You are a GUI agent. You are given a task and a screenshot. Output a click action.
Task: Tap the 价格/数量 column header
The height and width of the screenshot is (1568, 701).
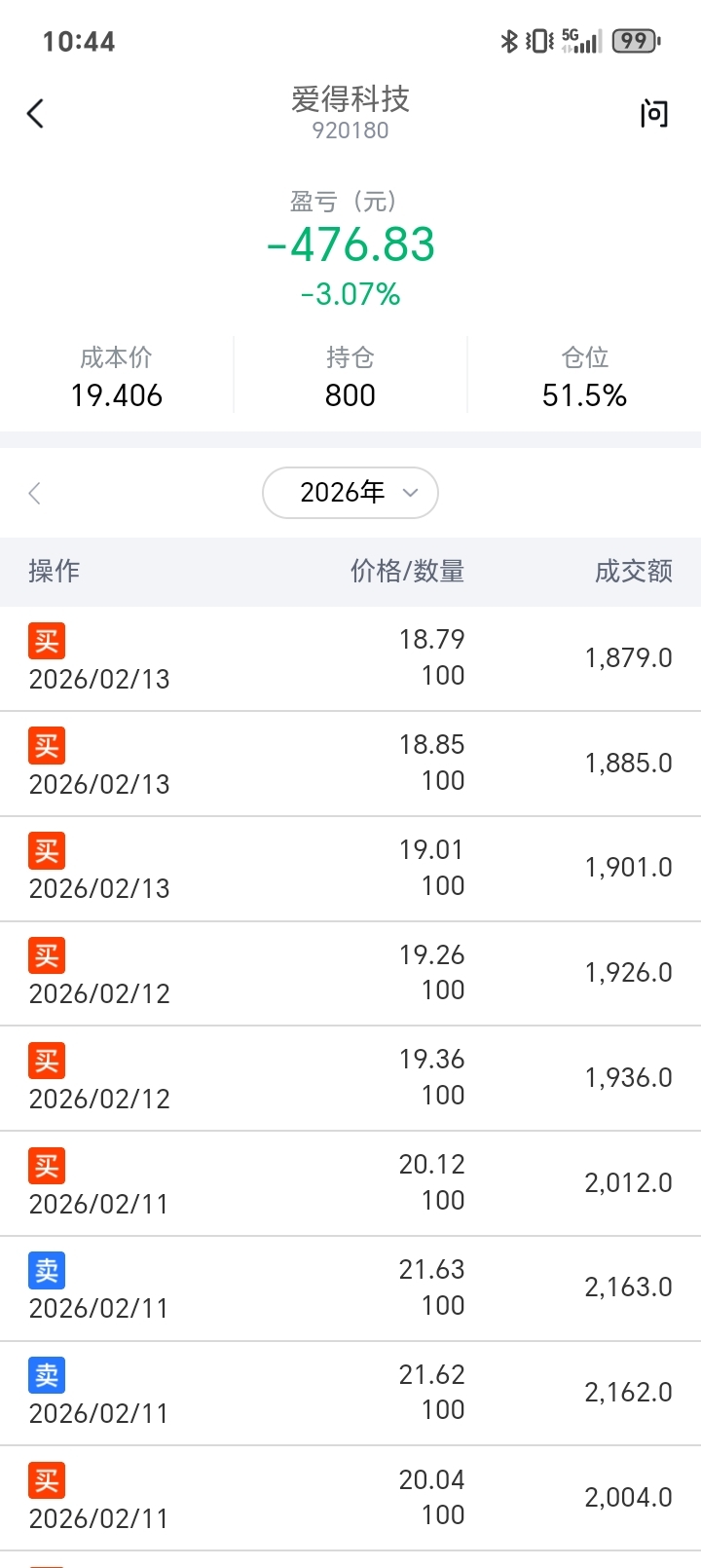(x=407, y=571)
